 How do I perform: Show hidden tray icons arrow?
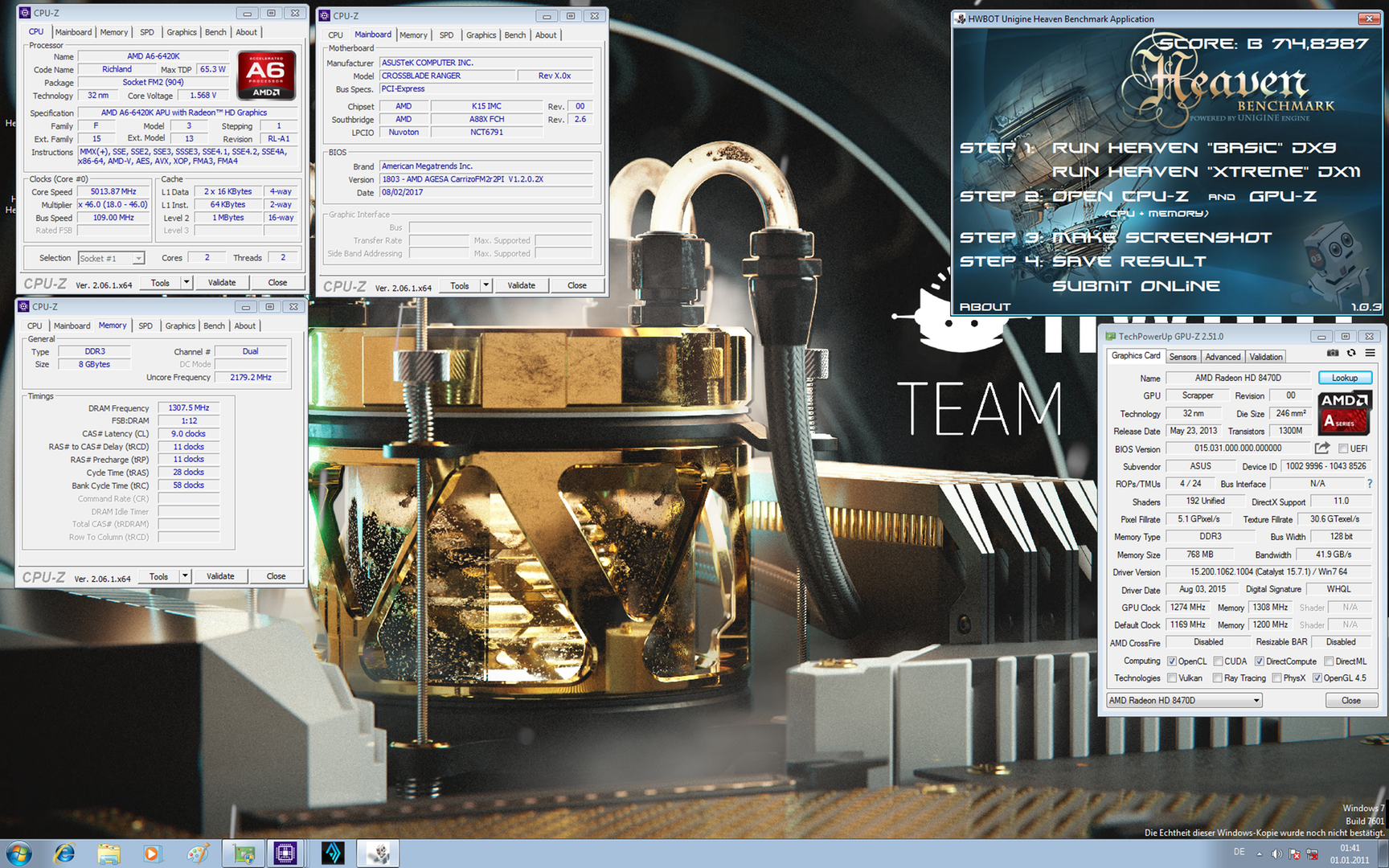point(1259,854)
